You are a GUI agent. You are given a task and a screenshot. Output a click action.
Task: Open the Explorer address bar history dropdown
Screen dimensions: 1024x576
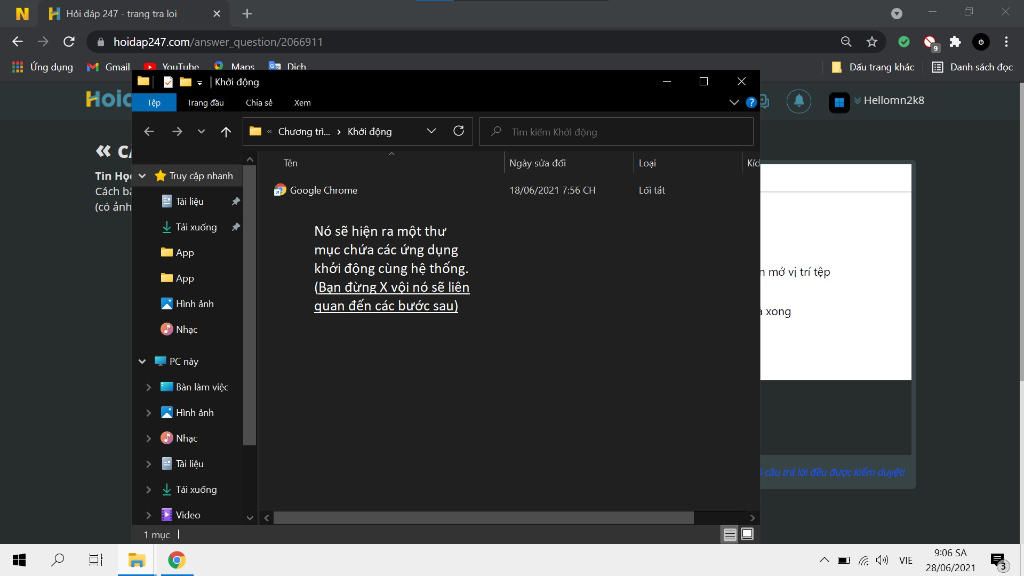pyautogui.click(x=431, y=131)
